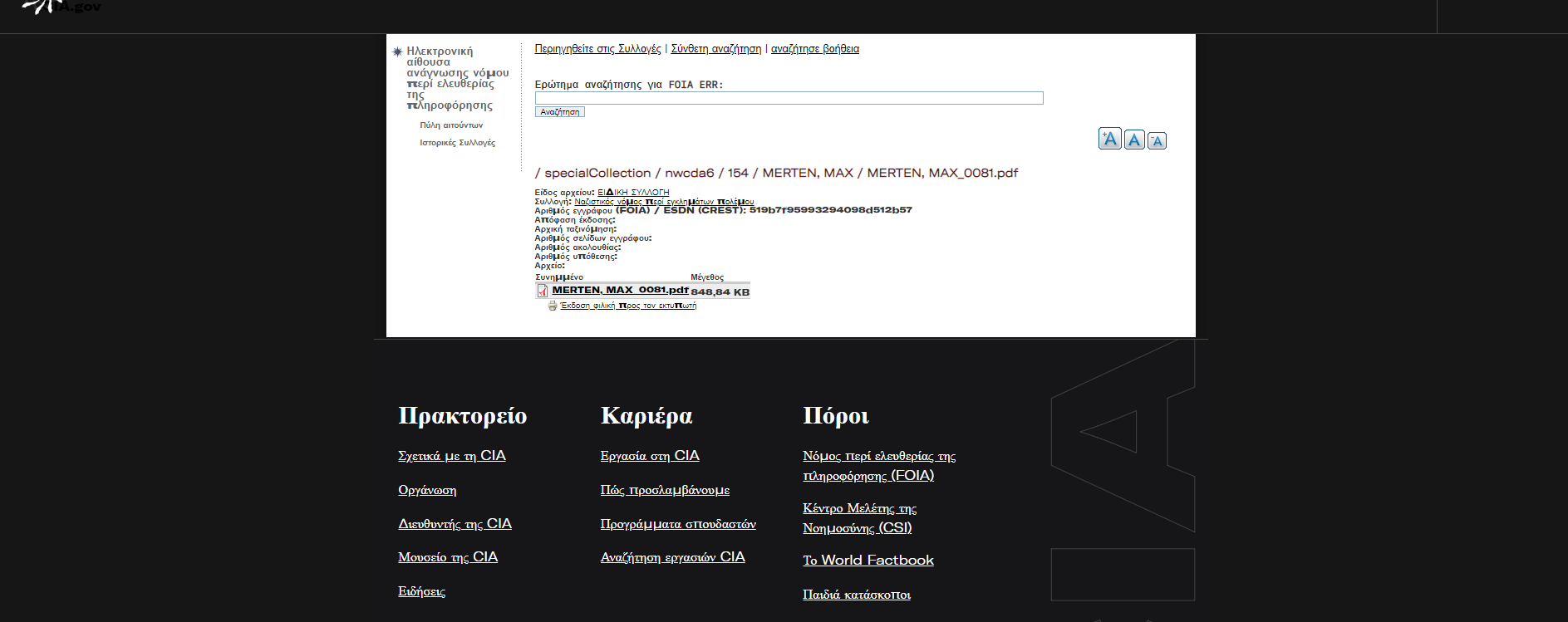This screenshot has width=1568, height=622.
Task: Open Διευθυντής της CIA footer link
Action: pyautogui.click(x=455, y=524)
